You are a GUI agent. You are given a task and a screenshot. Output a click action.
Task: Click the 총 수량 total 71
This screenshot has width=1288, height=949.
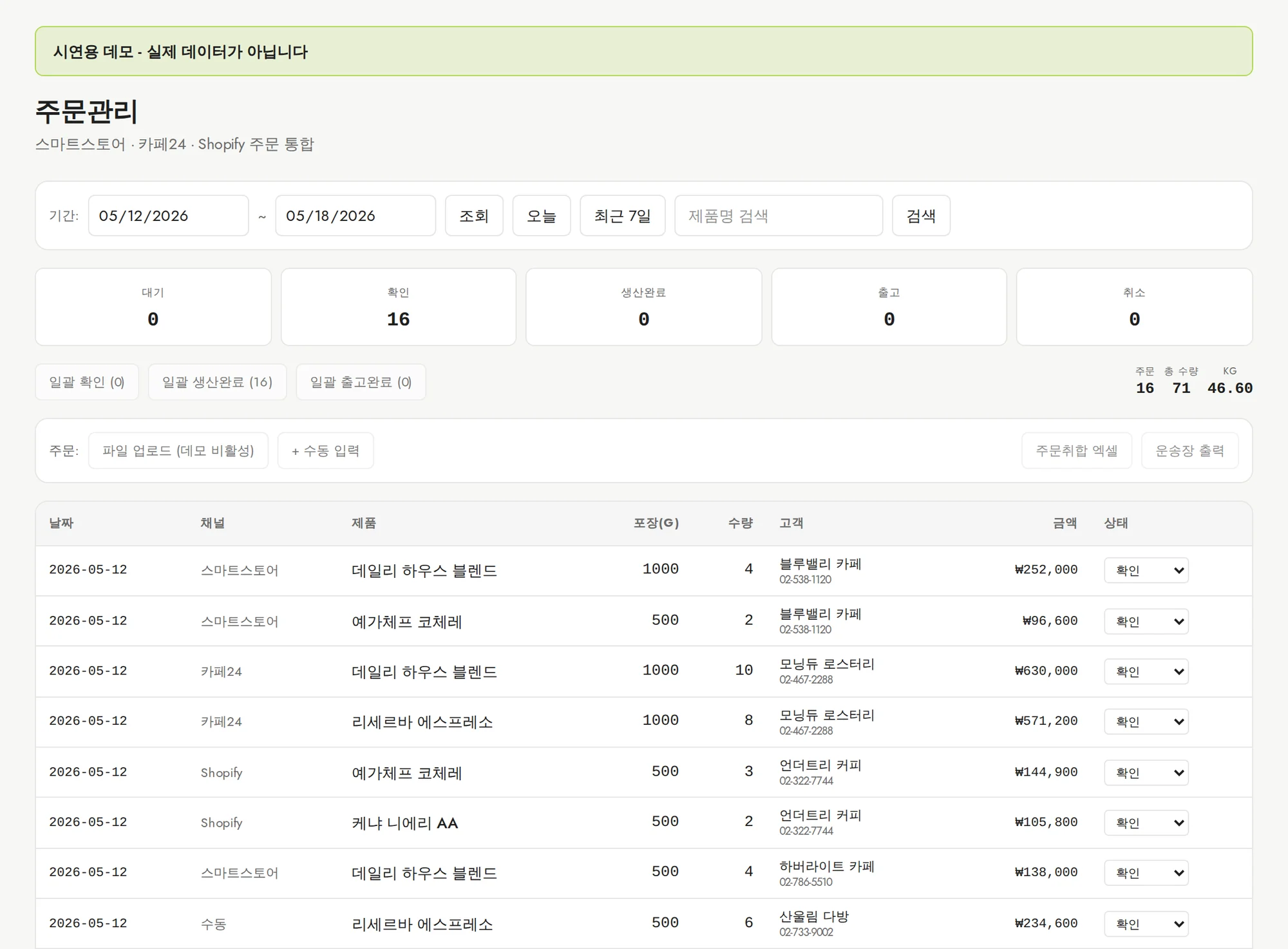coord(1181,388)
